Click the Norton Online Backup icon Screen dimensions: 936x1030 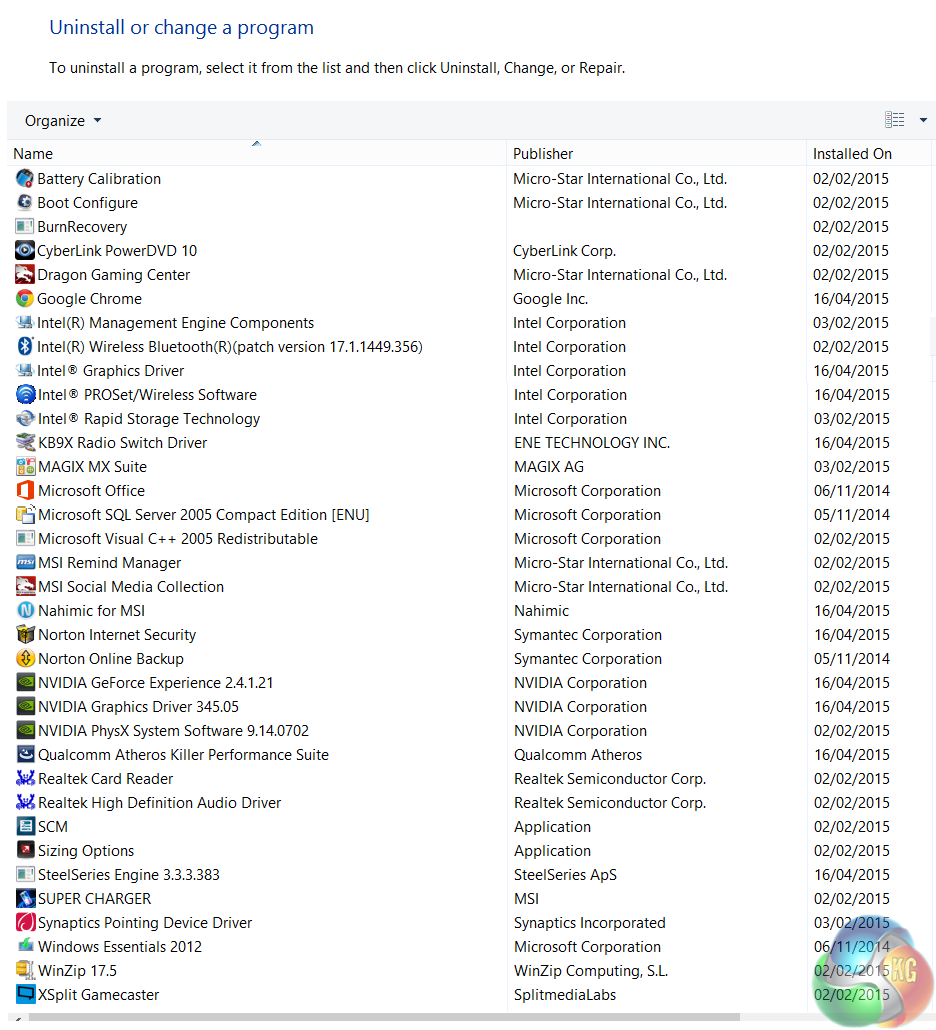[26, 658]
